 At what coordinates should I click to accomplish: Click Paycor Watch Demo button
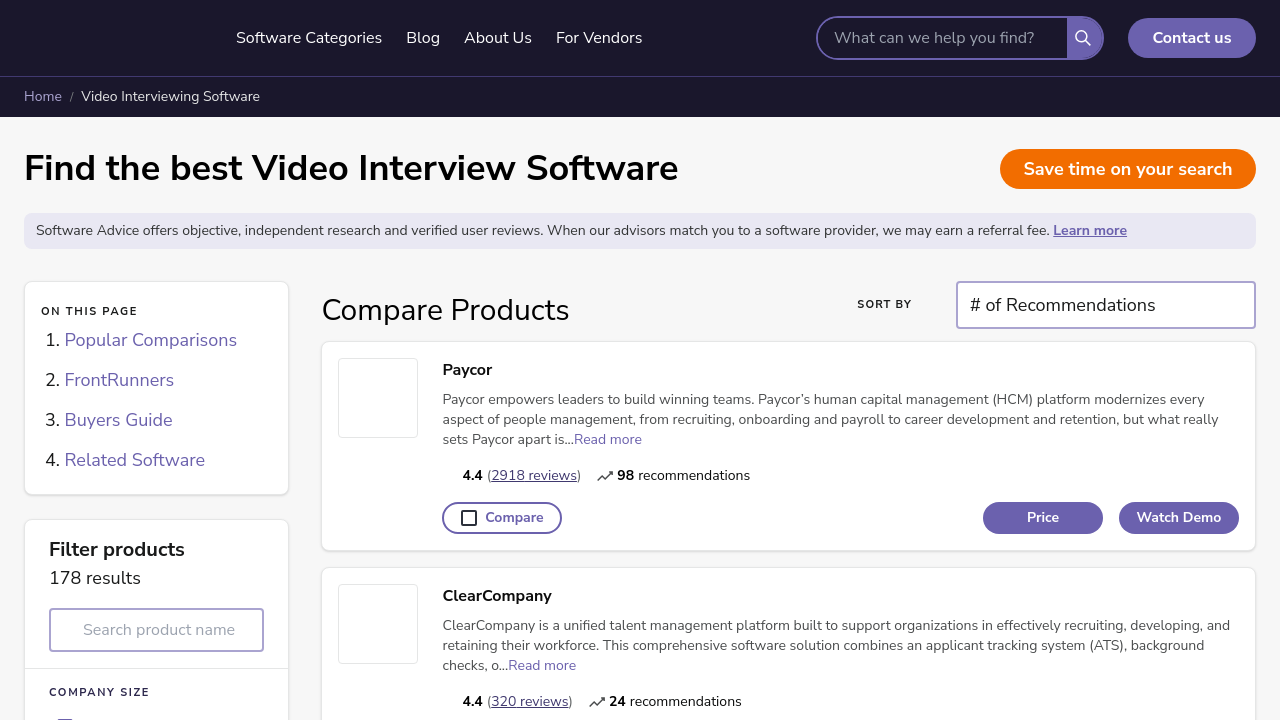[1178, 518]
